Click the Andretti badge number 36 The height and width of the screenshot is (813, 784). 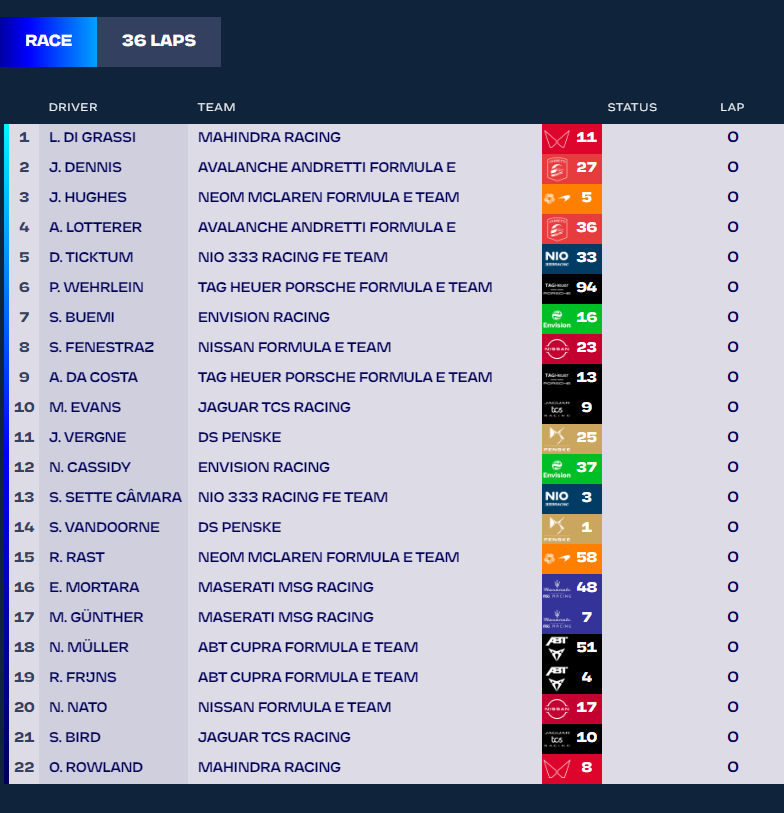point(572,228)
